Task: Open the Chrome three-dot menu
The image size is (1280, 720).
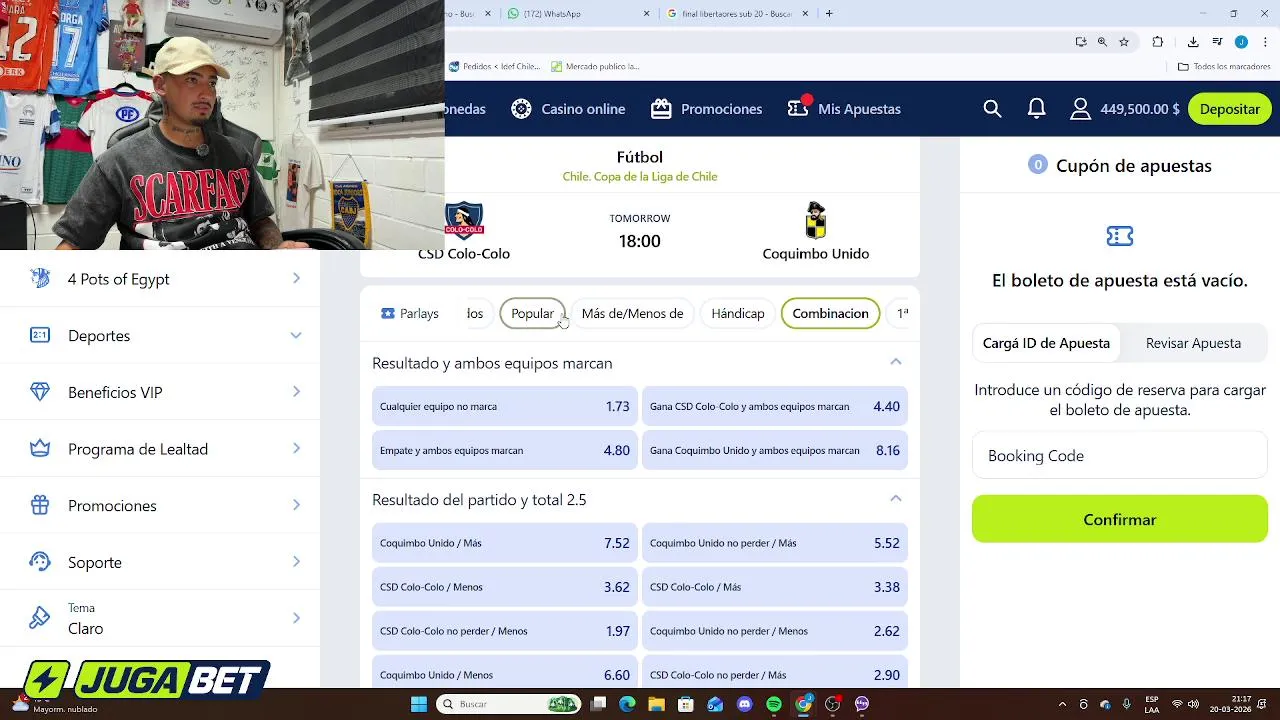Action: tap(1264, 42)
